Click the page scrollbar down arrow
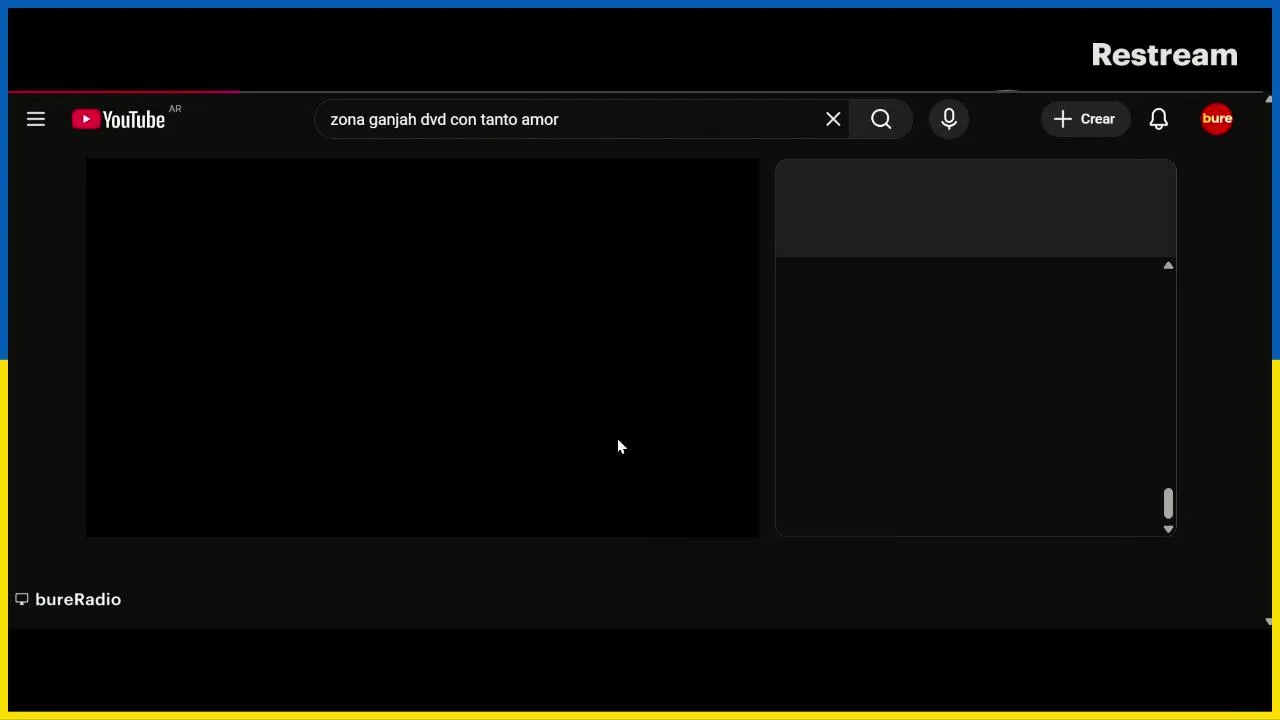Image resolution: width=1280 pixels, height=720 pixels. coord(1269,622)
